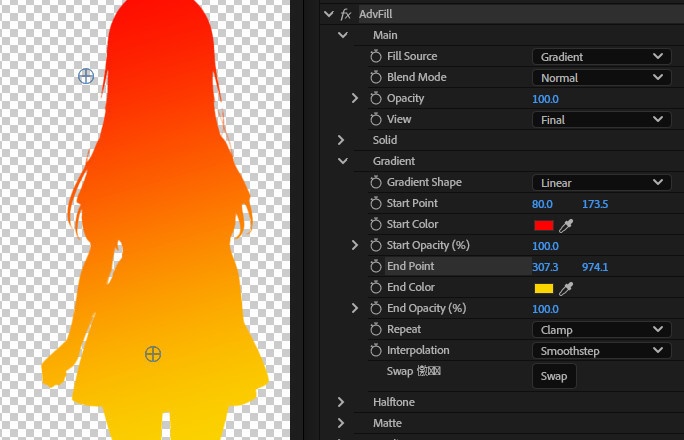Screen dimensions: 684x440
Task: Click the Swap button
Action: click(554, 376)
